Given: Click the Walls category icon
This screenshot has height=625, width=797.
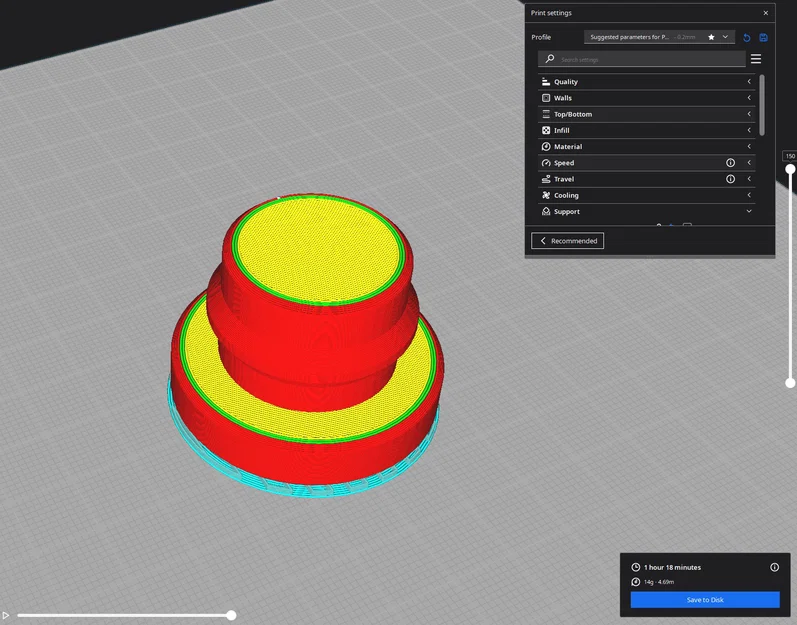Looking at the screenshot, I should tap(546, 98).
